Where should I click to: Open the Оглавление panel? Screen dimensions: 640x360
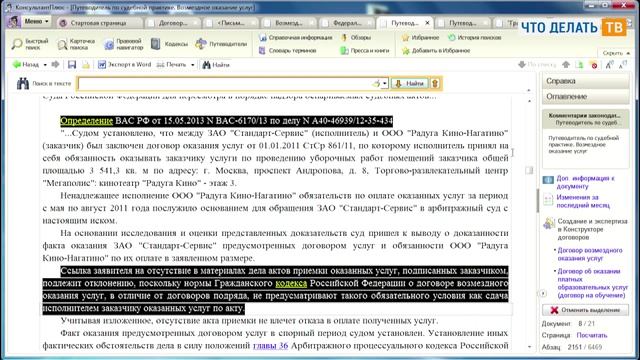[x=585, y=97]
